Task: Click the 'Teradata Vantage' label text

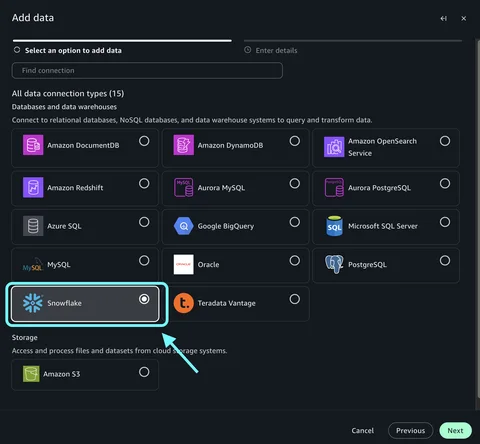Action: click(x=227, y=303)
